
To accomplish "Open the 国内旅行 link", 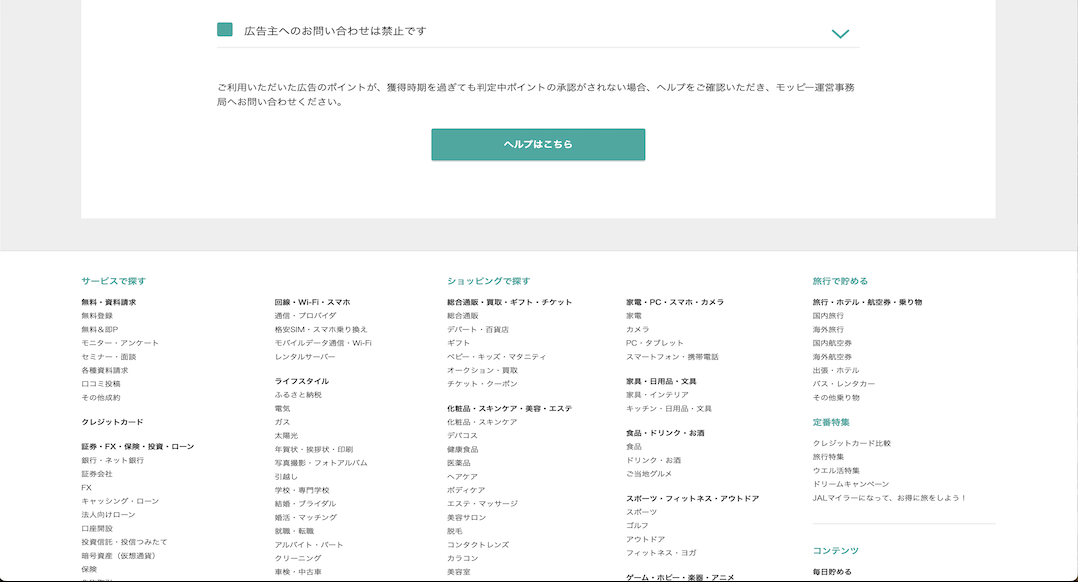I will click(x=828, y=316).
